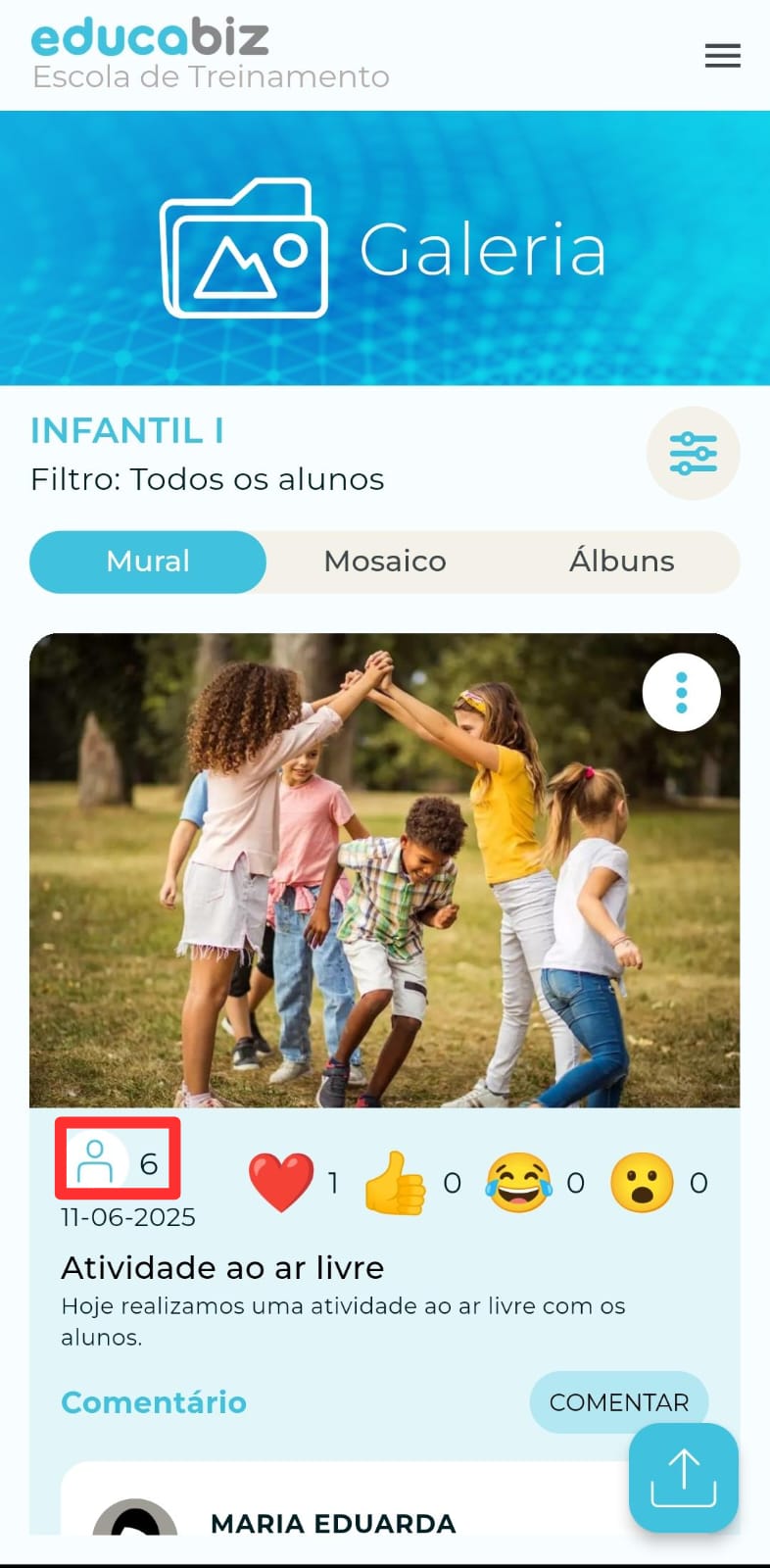Click the INFANTIL I class heading
The image size is (770, 1568).
click(127, 430)
